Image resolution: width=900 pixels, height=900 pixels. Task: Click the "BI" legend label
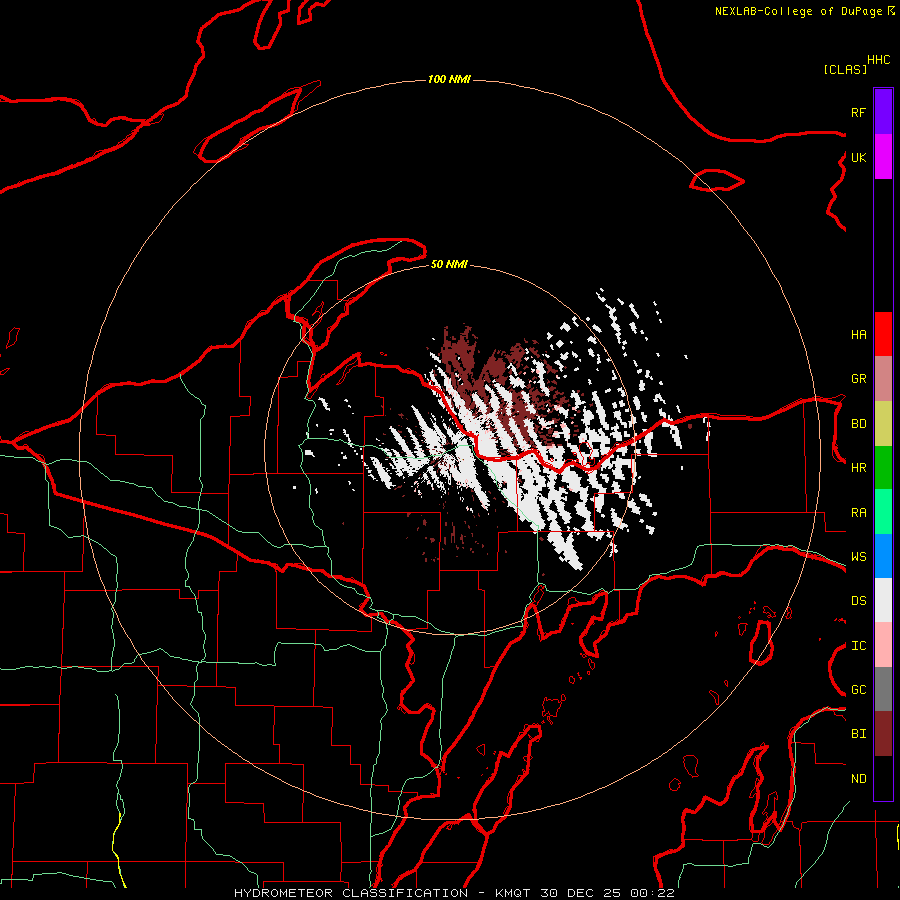[x=858, y=734]
